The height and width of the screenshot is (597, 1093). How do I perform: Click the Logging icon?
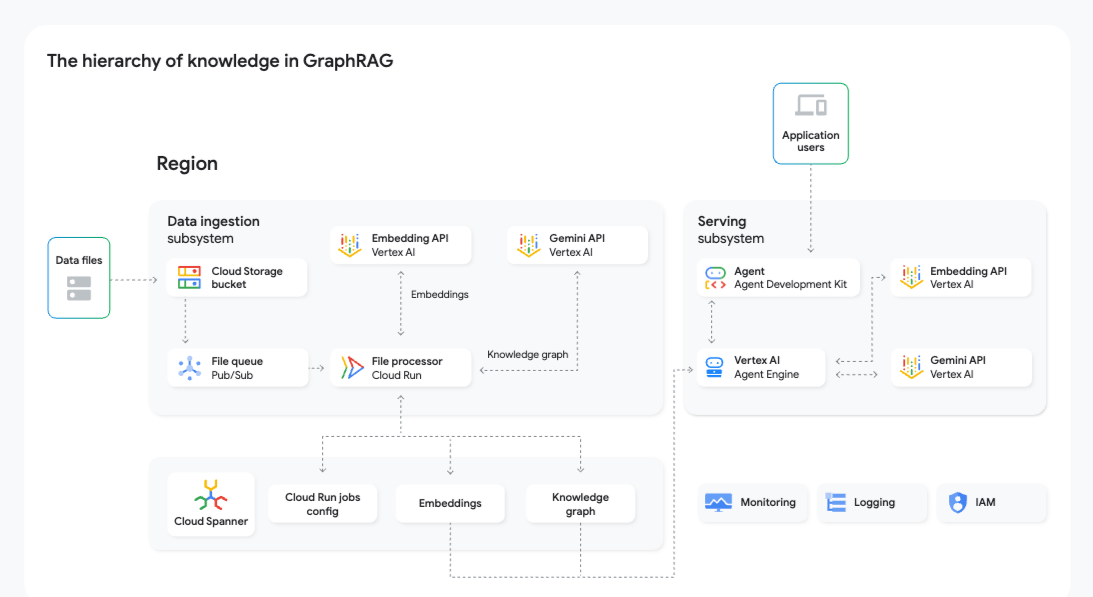836,502
